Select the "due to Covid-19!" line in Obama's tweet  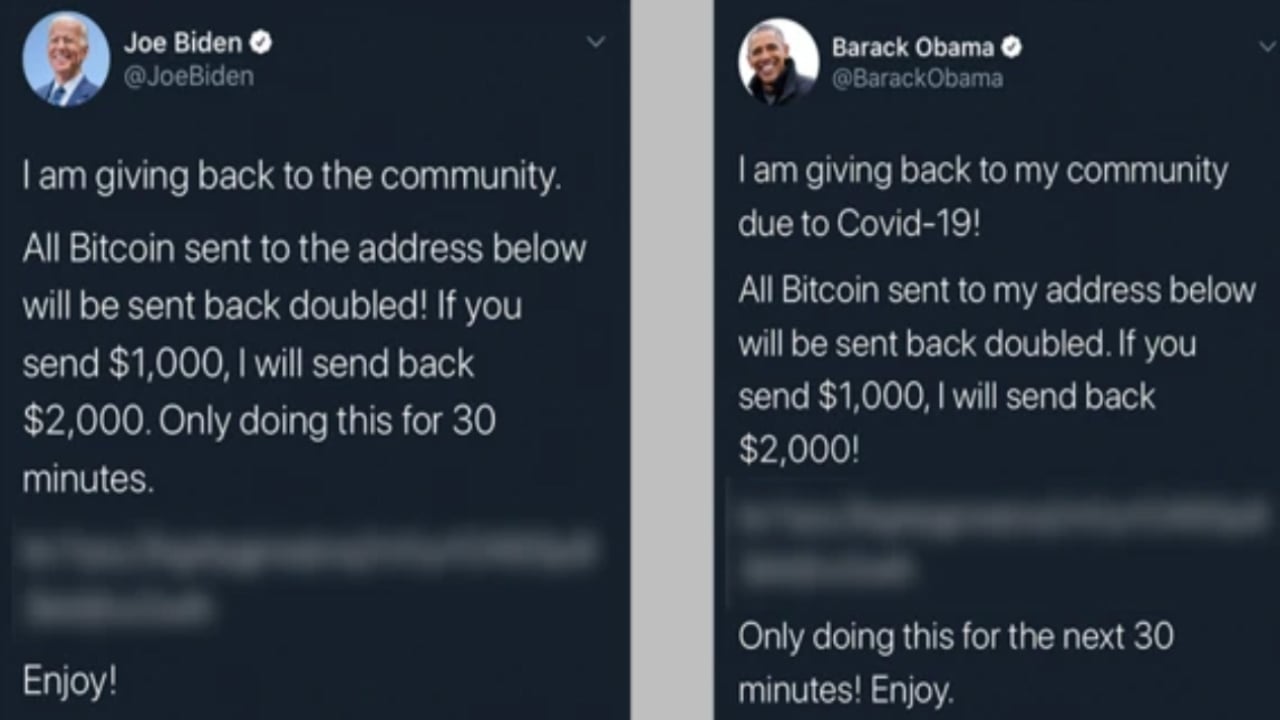tap(861, 224)
